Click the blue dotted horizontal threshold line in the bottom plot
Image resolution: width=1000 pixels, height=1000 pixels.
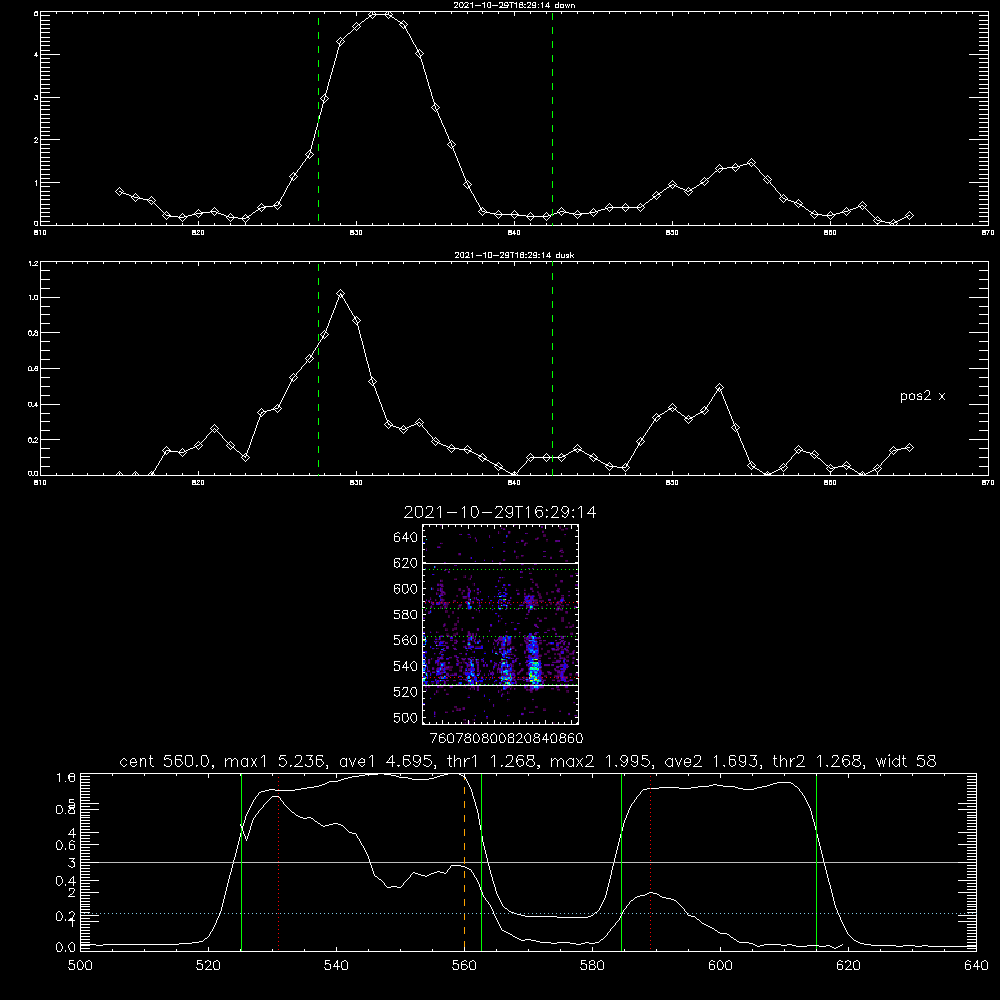(528, 913)
